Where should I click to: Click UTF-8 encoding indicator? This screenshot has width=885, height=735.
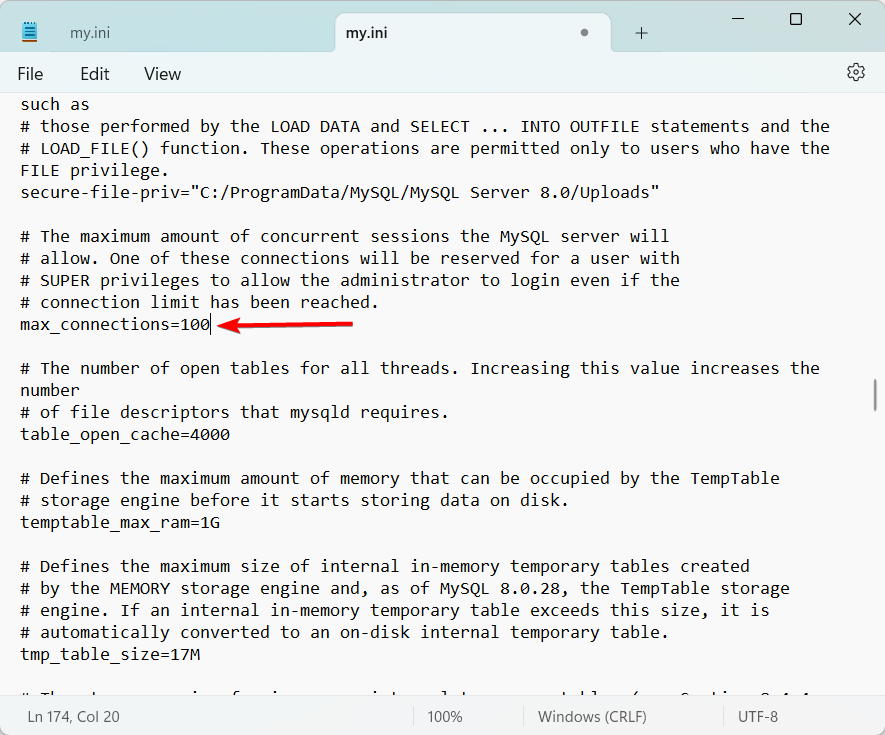757,716
